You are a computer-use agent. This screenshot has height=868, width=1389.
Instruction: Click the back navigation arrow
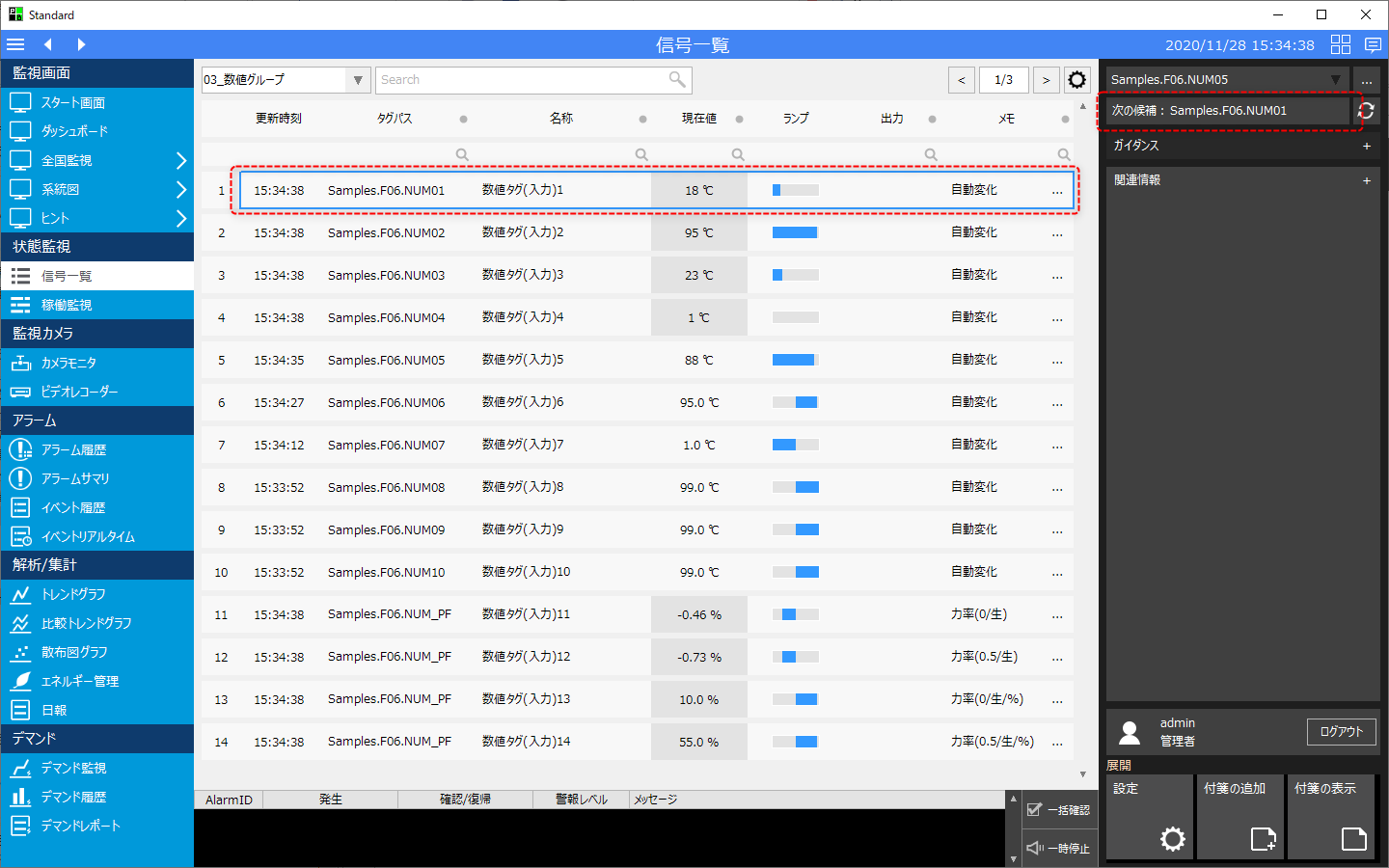[x=47, y=44]
